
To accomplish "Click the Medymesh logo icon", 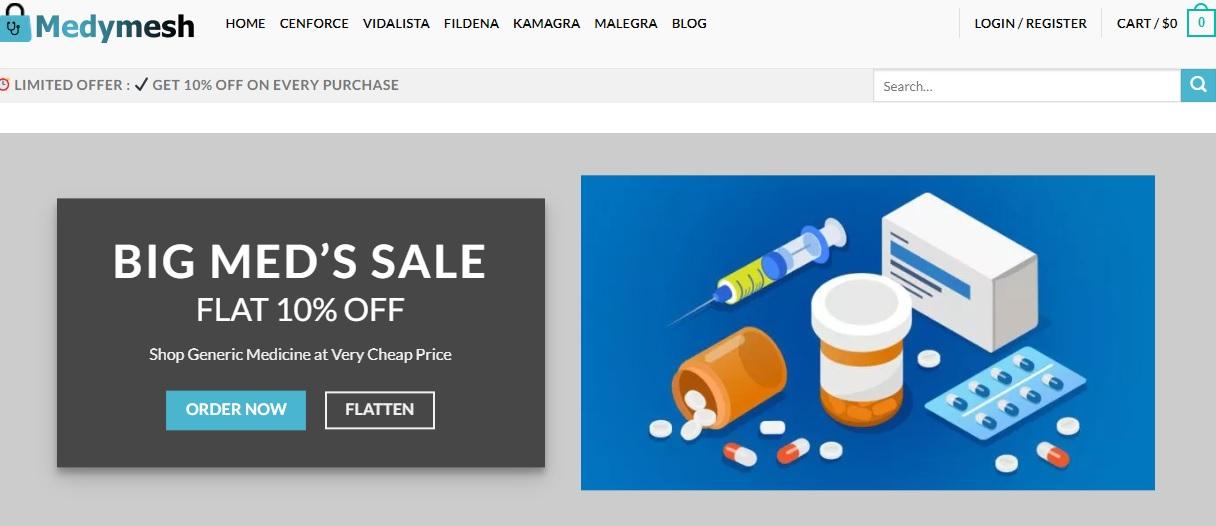I will 15,24.
